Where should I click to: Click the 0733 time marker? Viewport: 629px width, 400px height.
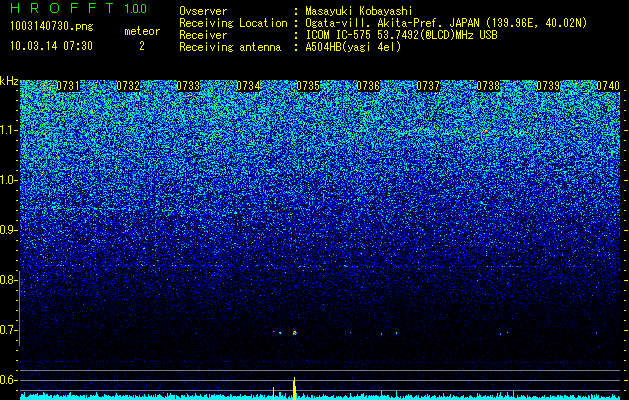(x=188, y=86)
